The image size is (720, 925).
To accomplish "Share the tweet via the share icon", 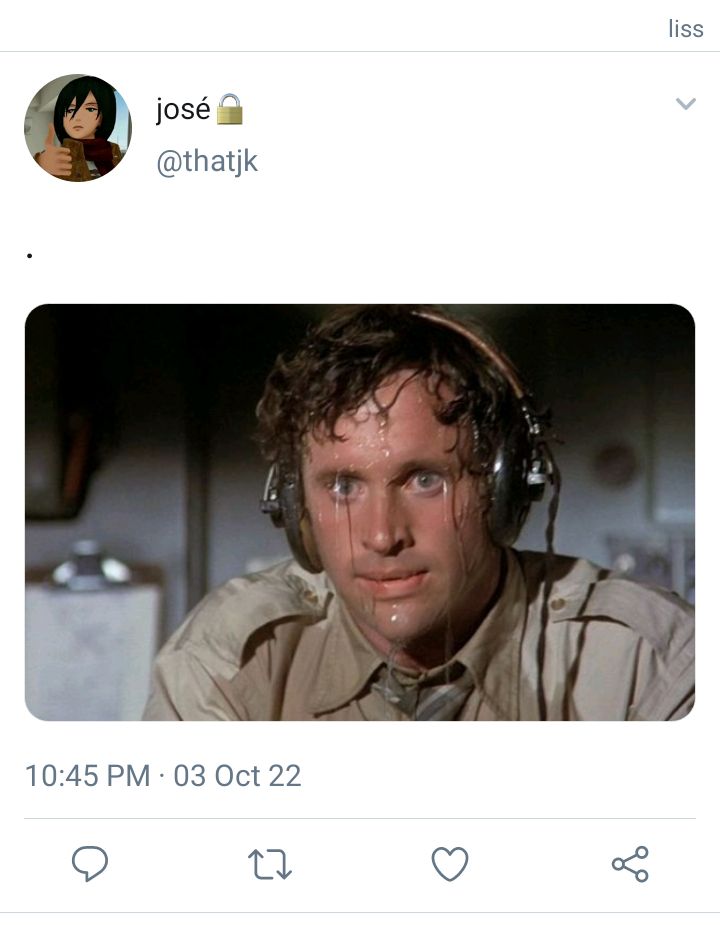I will point(630,864).
